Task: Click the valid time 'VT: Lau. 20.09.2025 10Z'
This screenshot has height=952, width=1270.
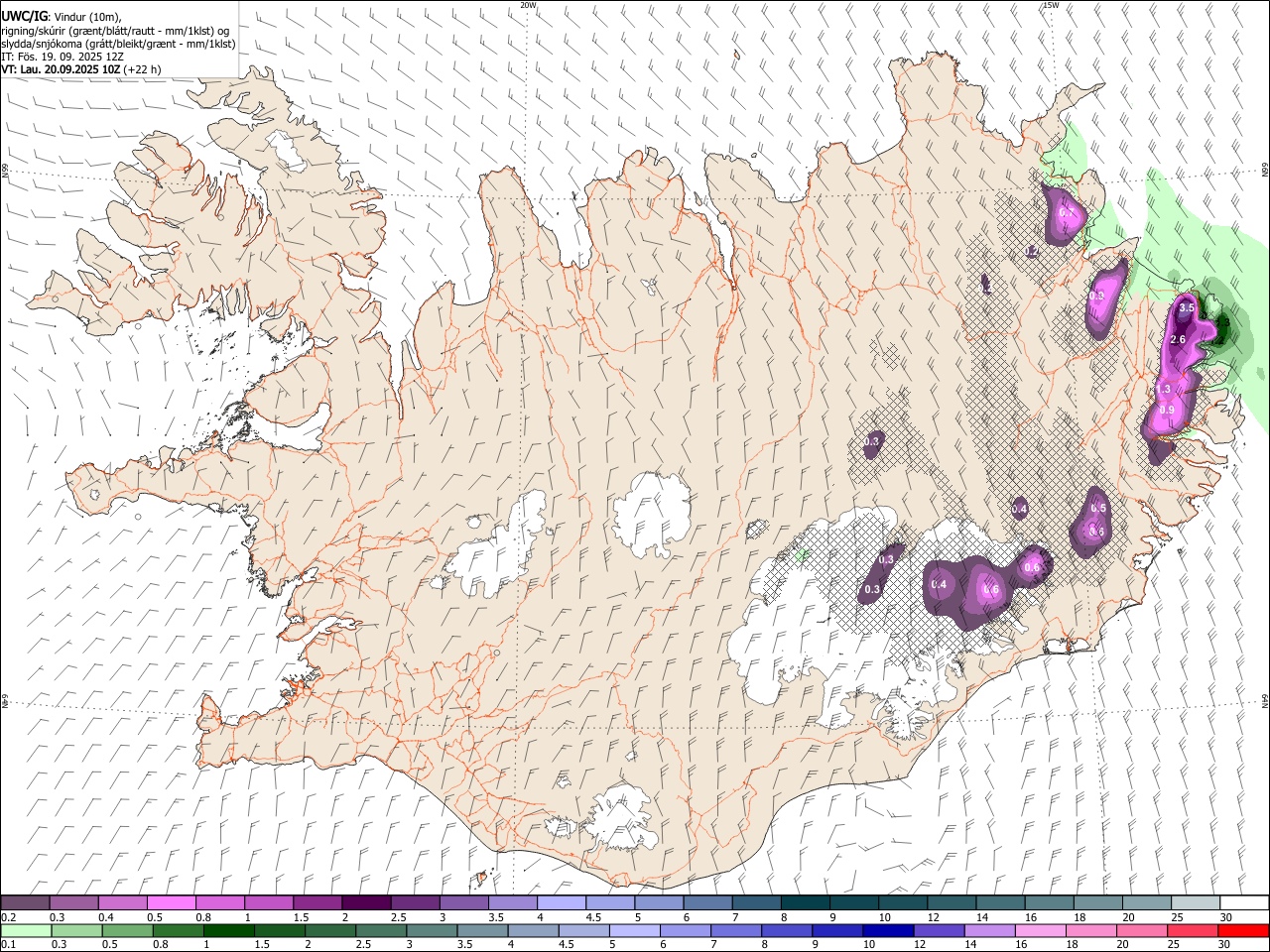Action: pos(60,69)
